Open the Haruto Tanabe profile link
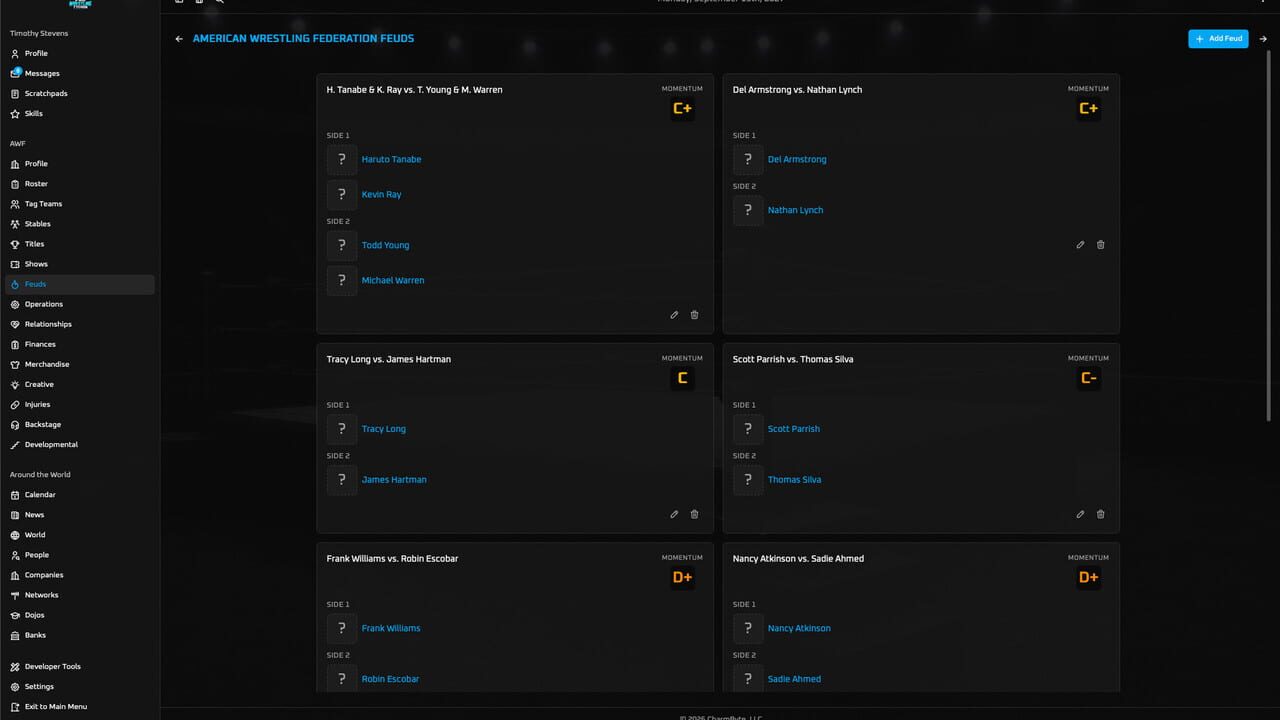The width and height of the screenshot is (1280, 720). click(391, 160)
